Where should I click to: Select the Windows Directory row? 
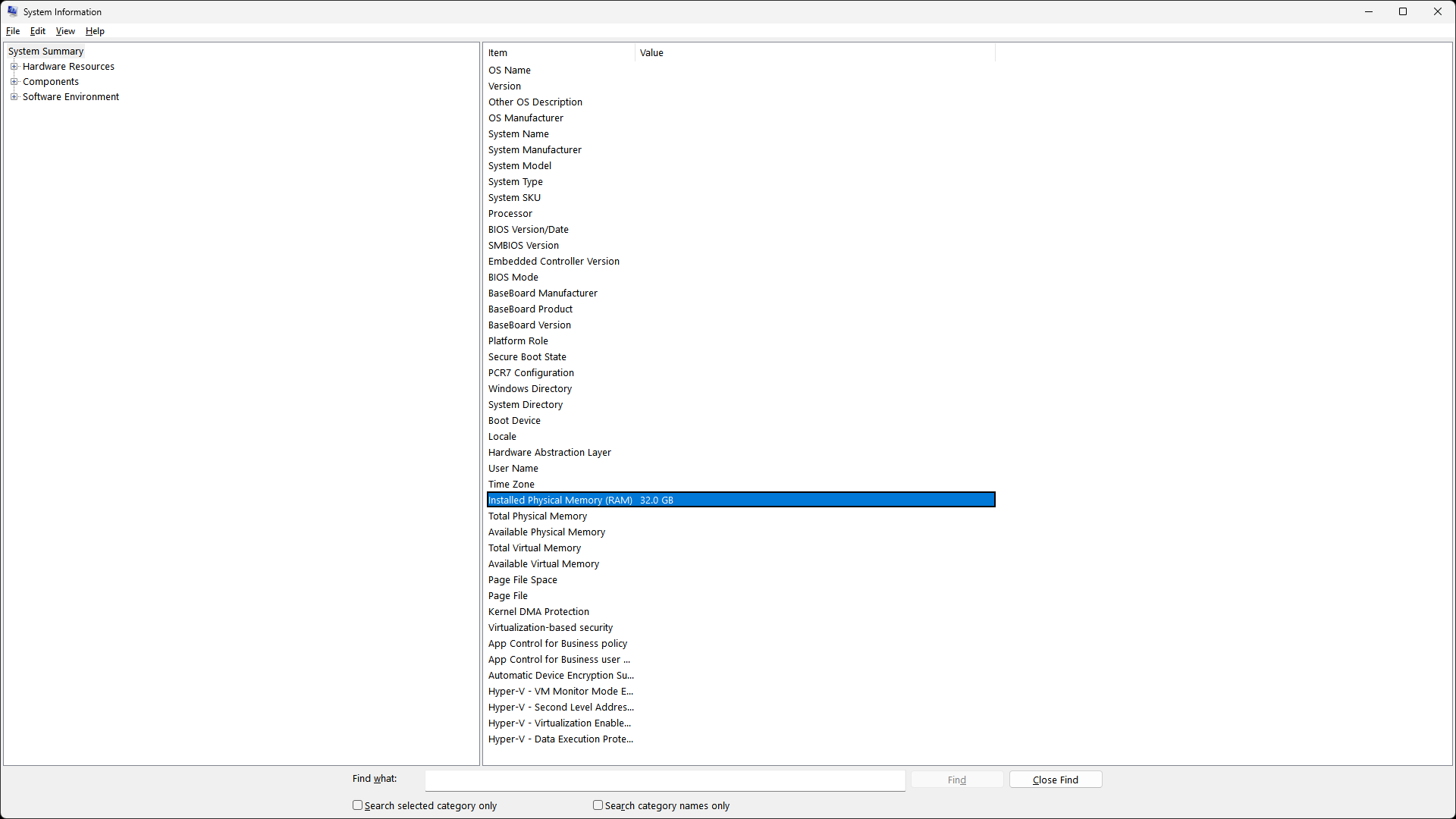741,389
